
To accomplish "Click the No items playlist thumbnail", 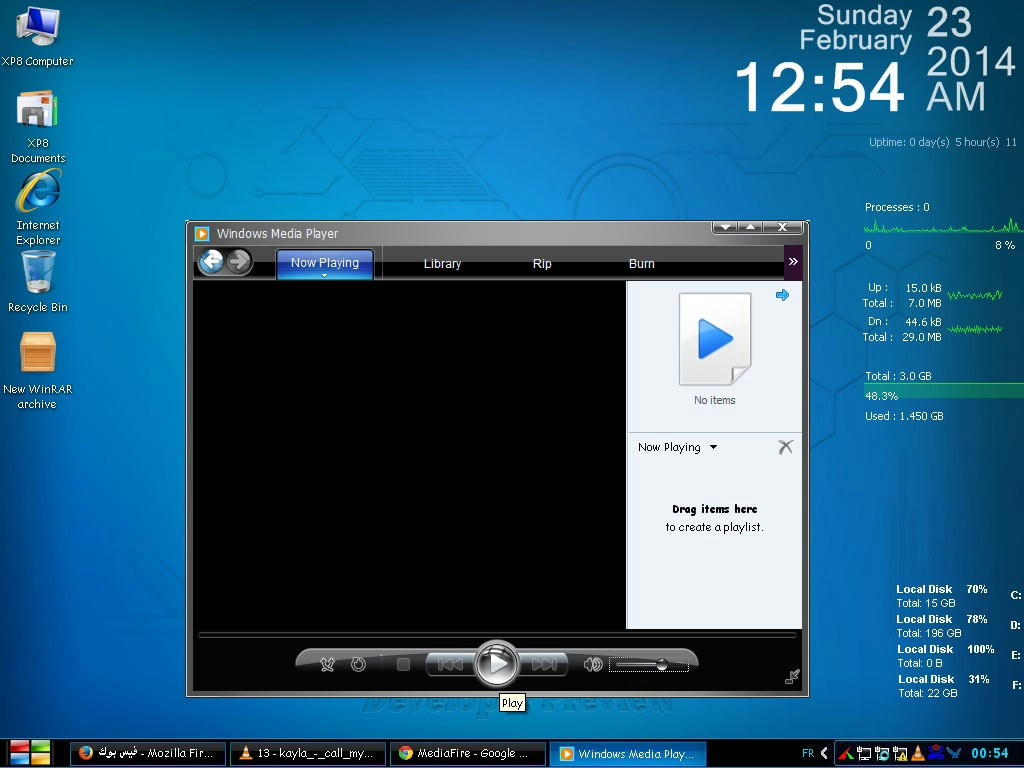I will [715, 338].
